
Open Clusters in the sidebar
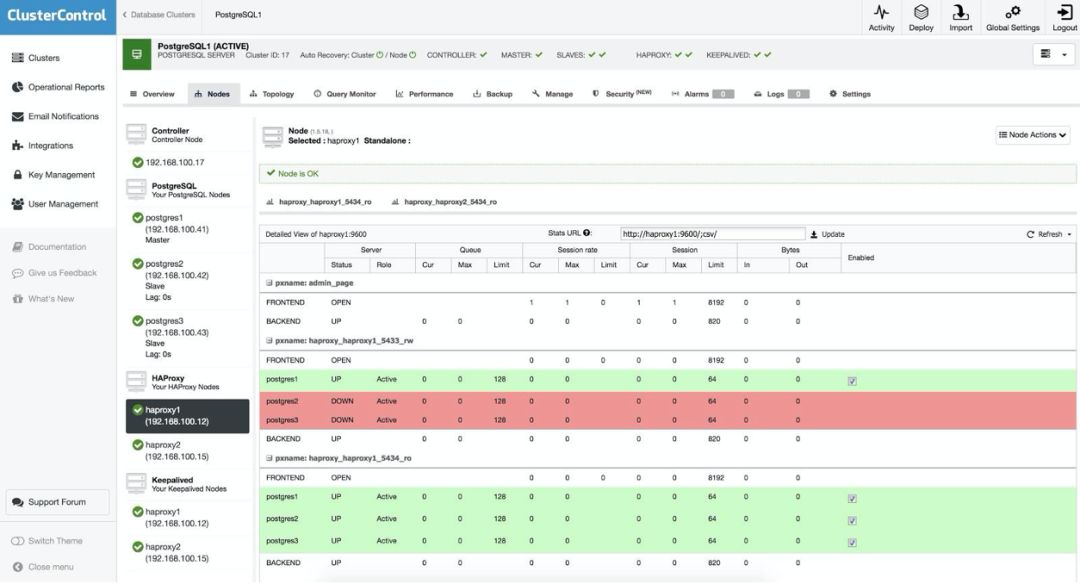[x=36, y=58]
